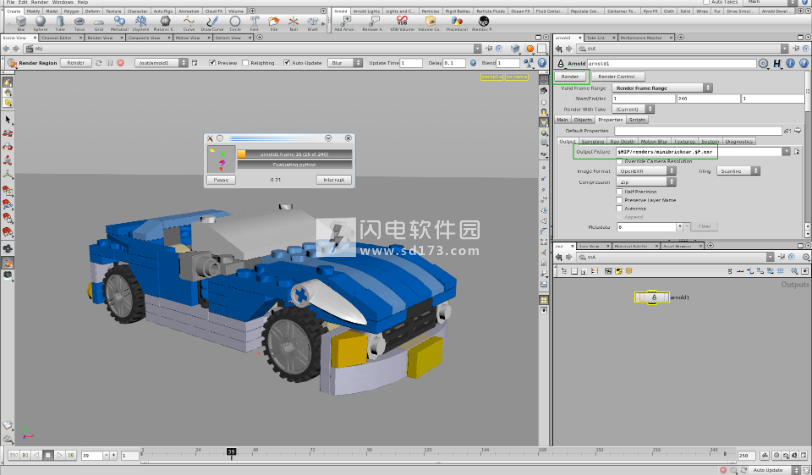Viewport: 812px width, 475px height.
Task: Enable Override Camera Resolution checkbox
Action: pos(619,162)
